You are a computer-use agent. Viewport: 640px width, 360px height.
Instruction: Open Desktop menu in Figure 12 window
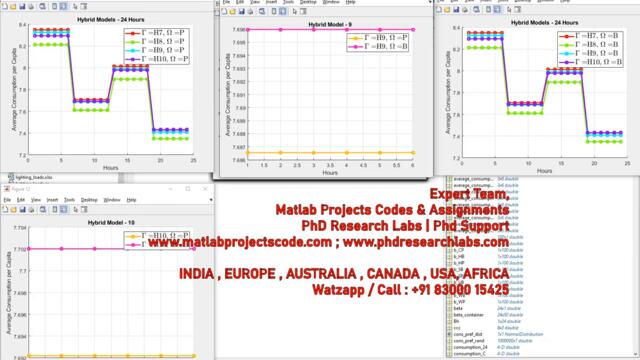click(89, 200)
